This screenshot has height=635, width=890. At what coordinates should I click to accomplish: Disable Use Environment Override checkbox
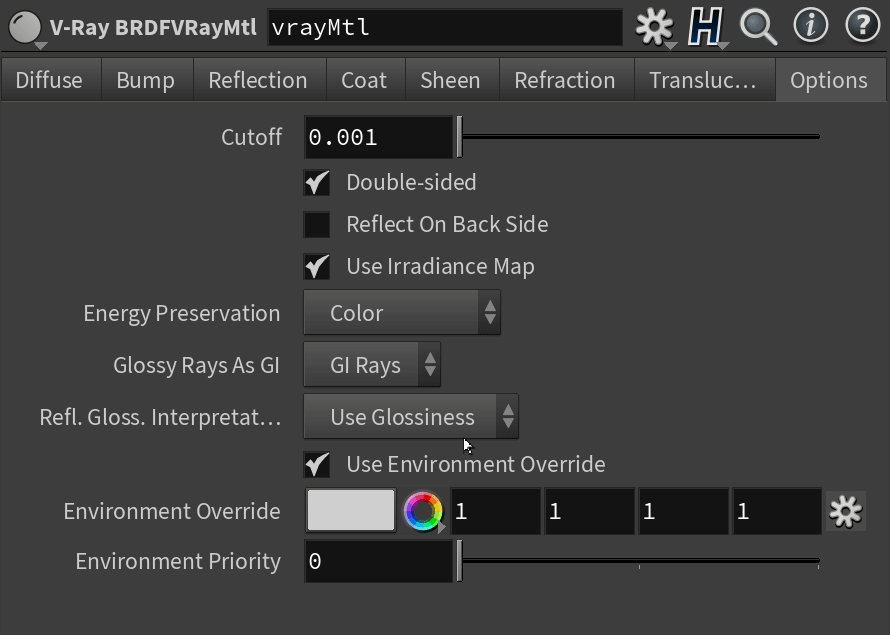pyautogui.click(x=317, y=465)
